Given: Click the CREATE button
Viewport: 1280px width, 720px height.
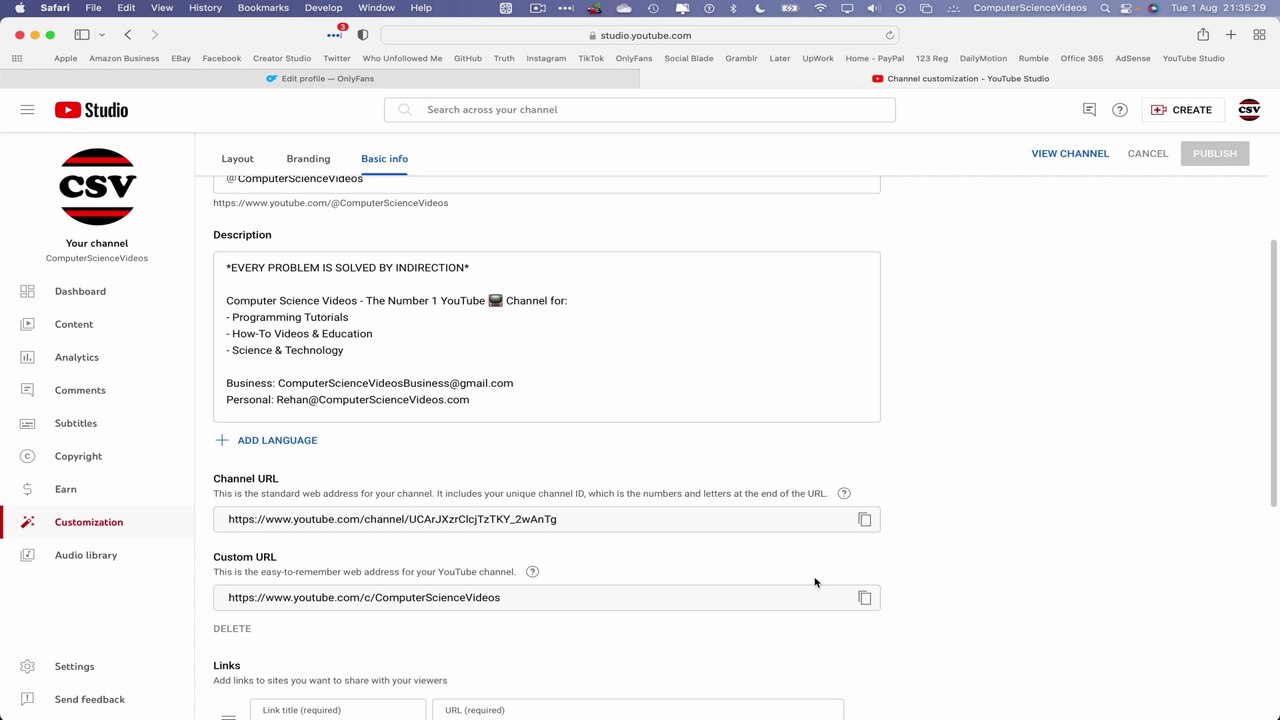Looking at the screenshot, I should click(x=1182, y=110).
